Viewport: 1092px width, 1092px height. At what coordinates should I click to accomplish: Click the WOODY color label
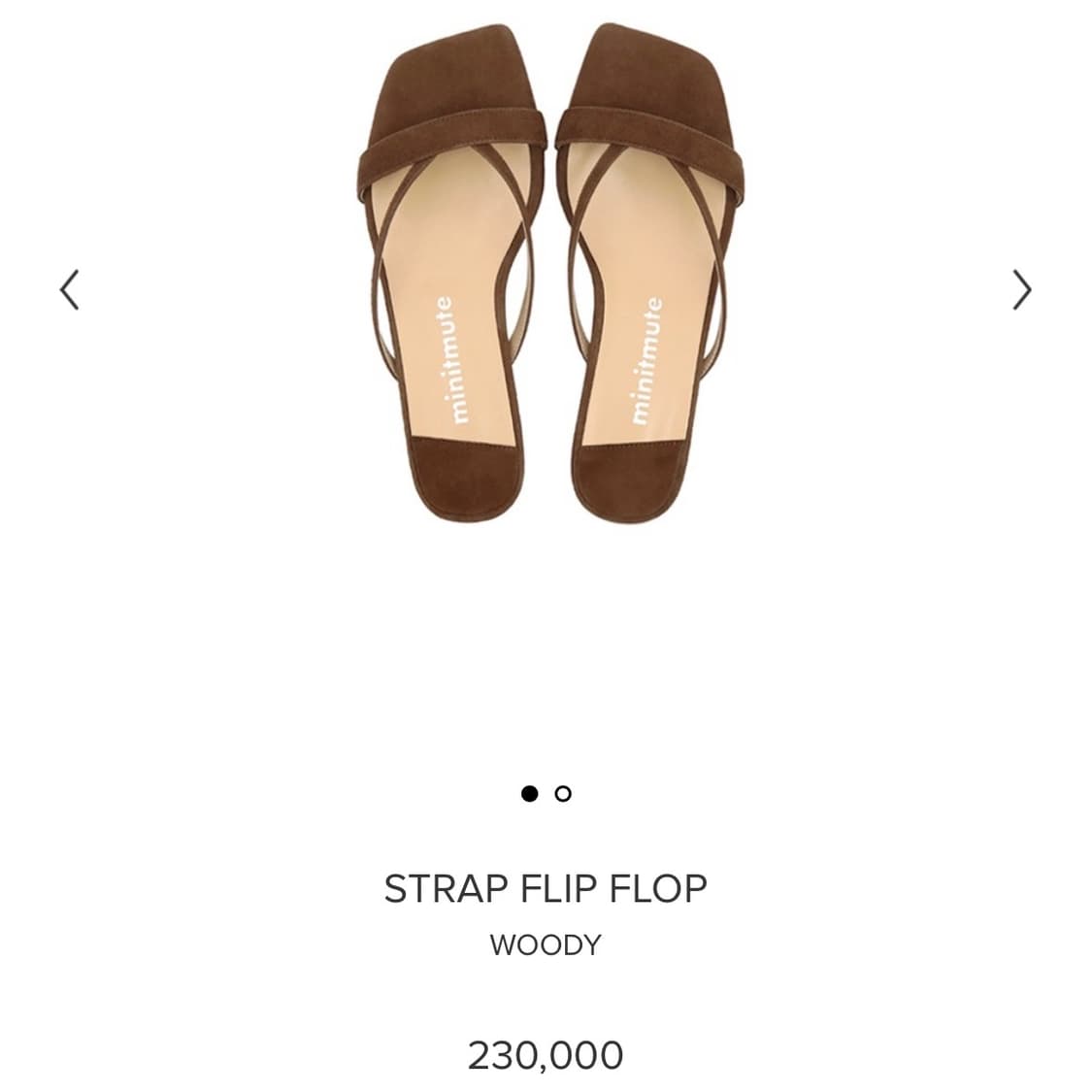pos(546,944)
